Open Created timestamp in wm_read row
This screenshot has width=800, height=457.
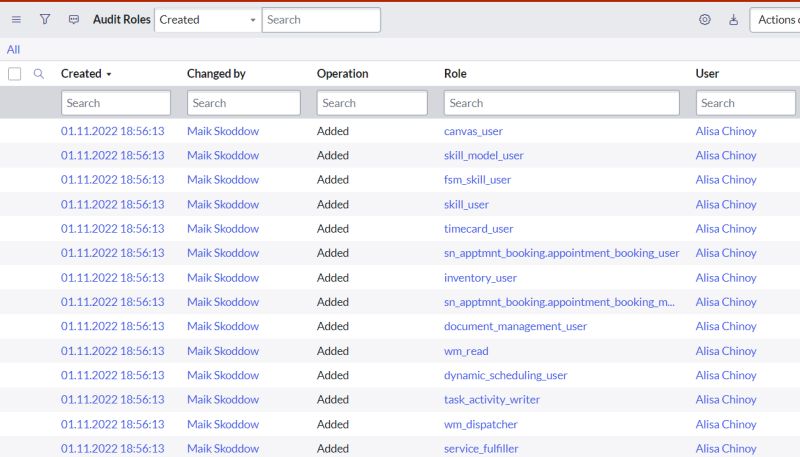(x=113, y=351)
